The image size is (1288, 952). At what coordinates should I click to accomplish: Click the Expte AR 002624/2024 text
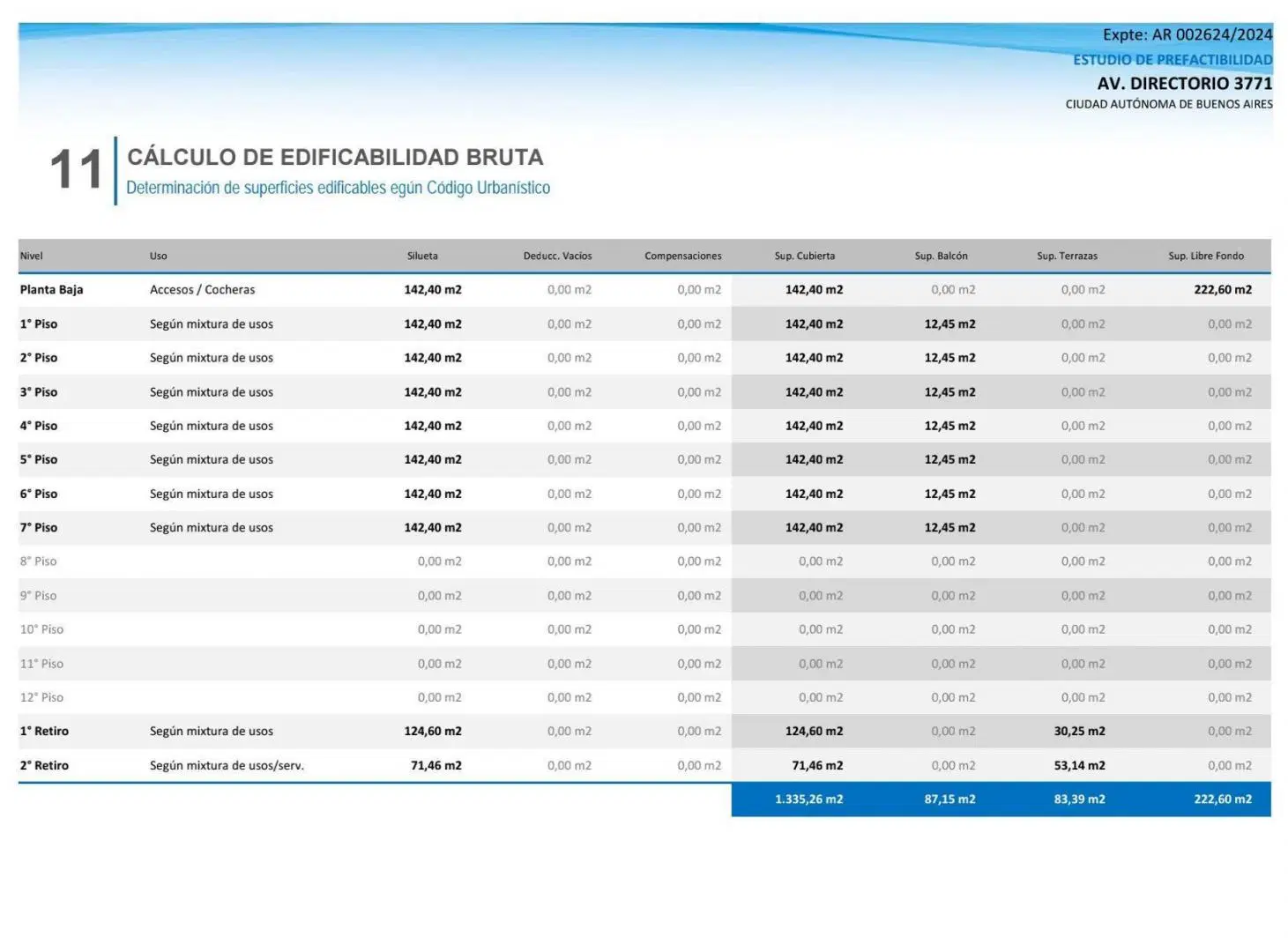tap(1187, 34)
